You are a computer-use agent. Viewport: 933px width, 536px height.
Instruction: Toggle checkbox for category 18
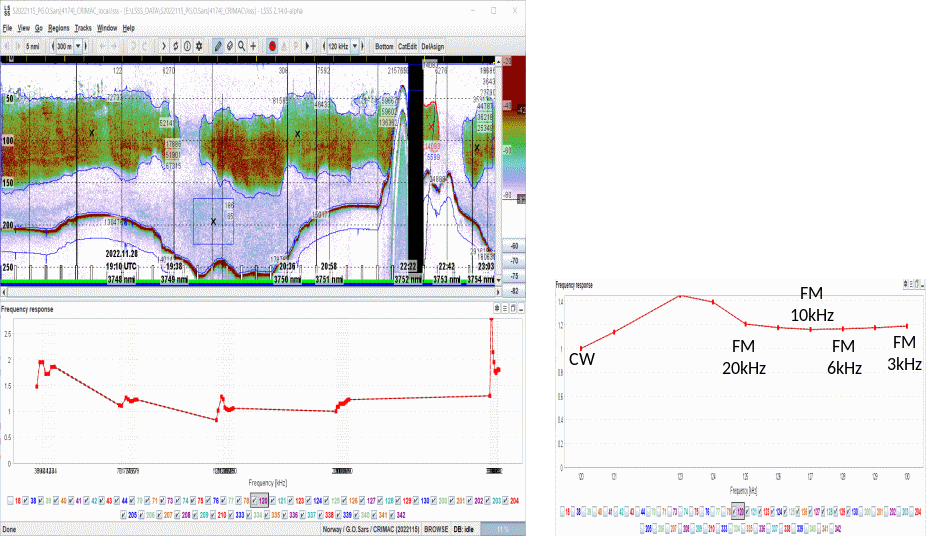[10, 501]
